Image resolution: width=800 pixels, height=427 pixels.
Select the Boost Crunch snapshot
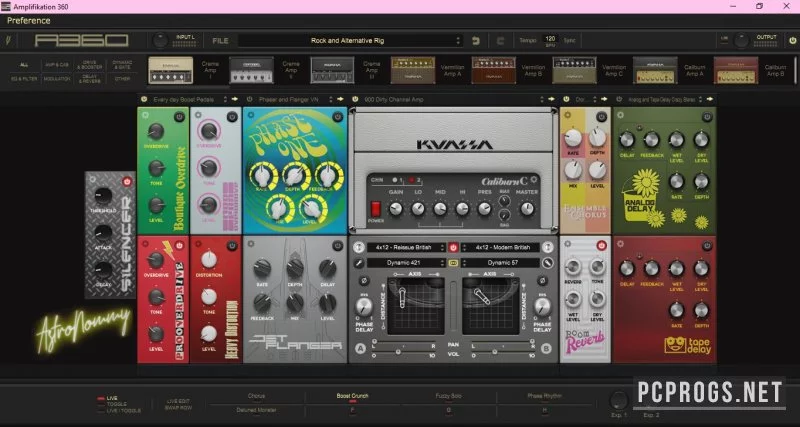(x=353, y=396)
